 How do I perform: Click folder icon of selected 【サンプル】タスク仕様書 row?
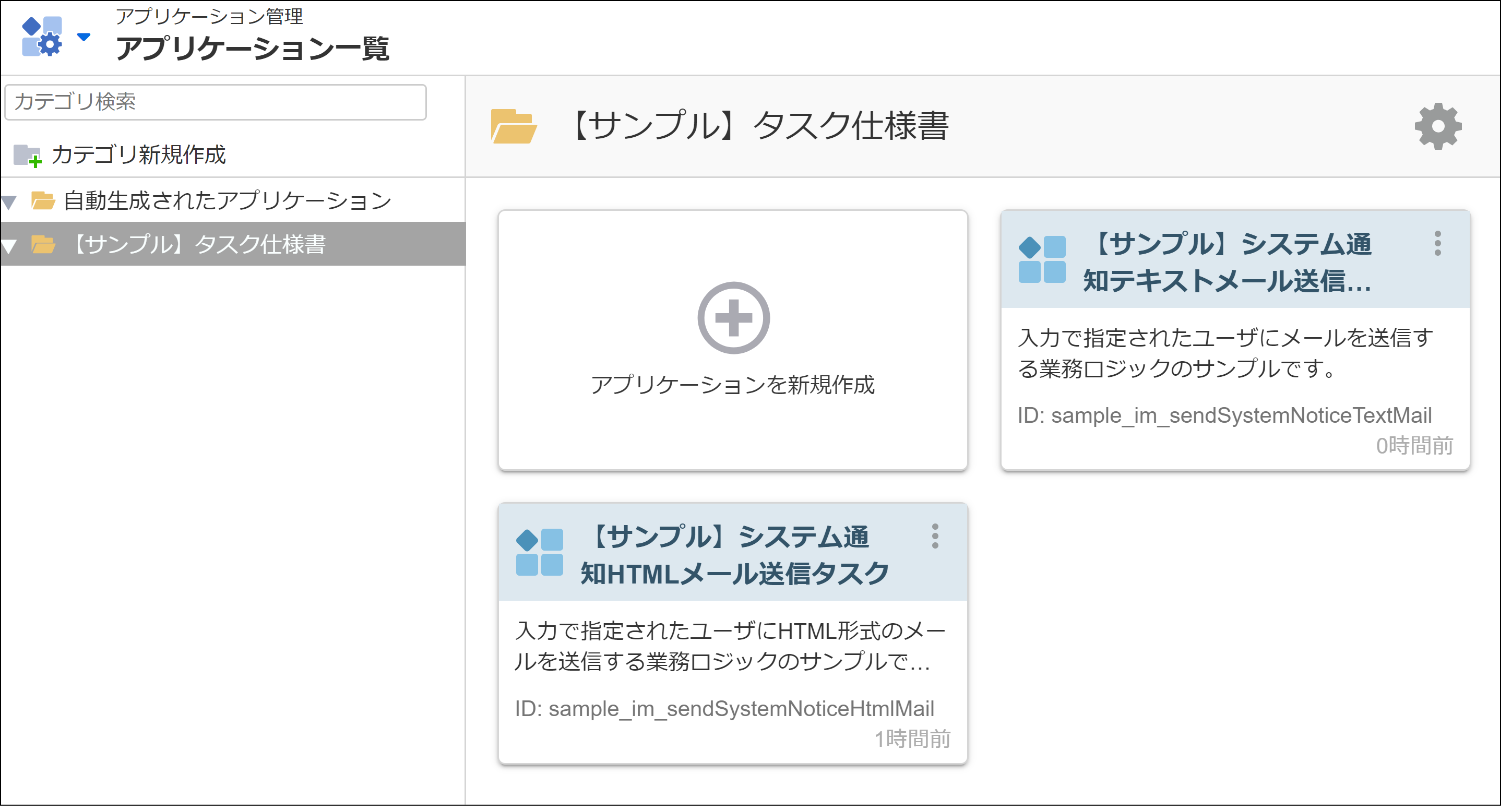click(43, 244)
